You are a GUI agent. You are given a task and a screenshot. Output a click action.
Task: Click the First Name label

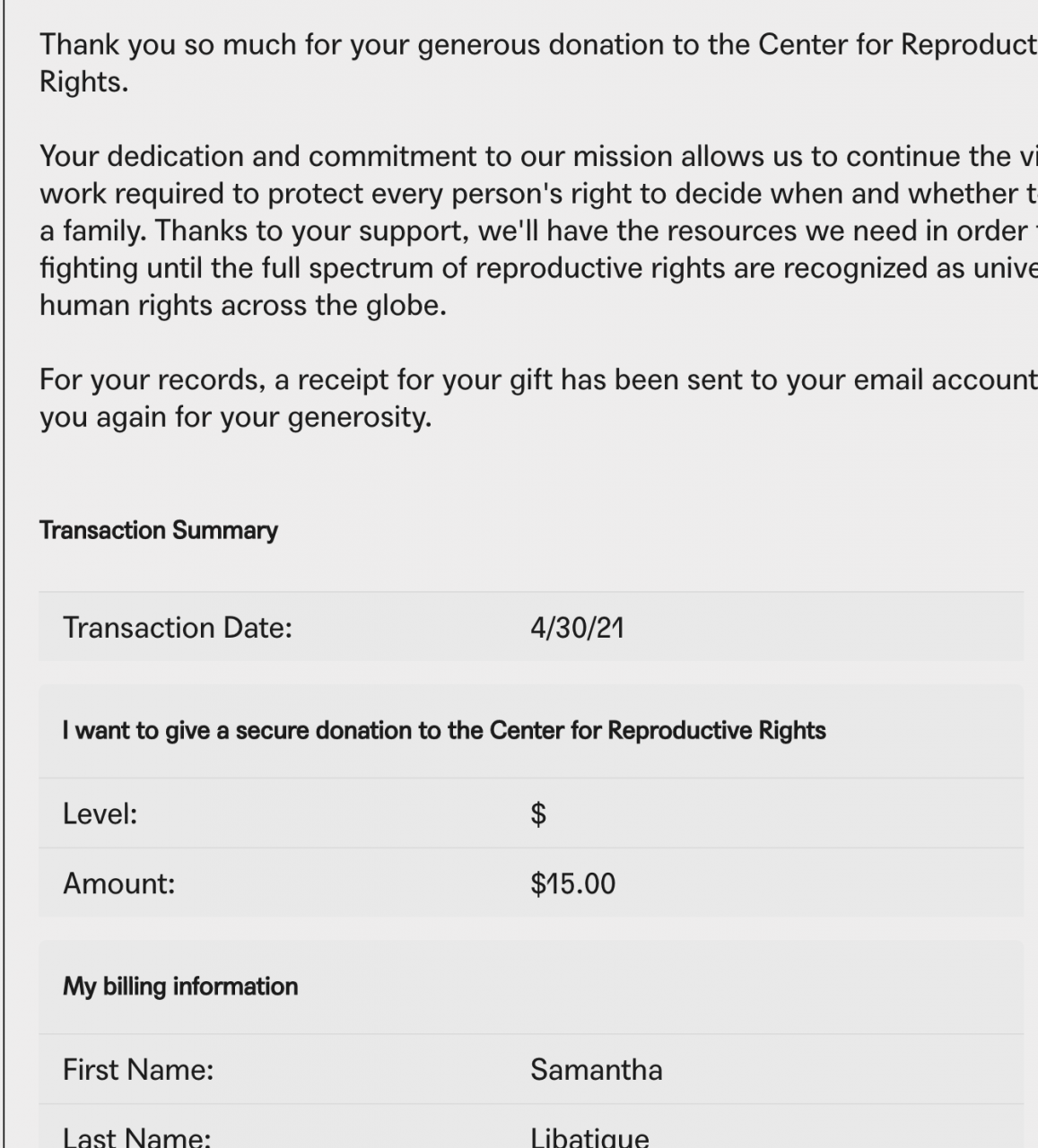point(138,1070)
